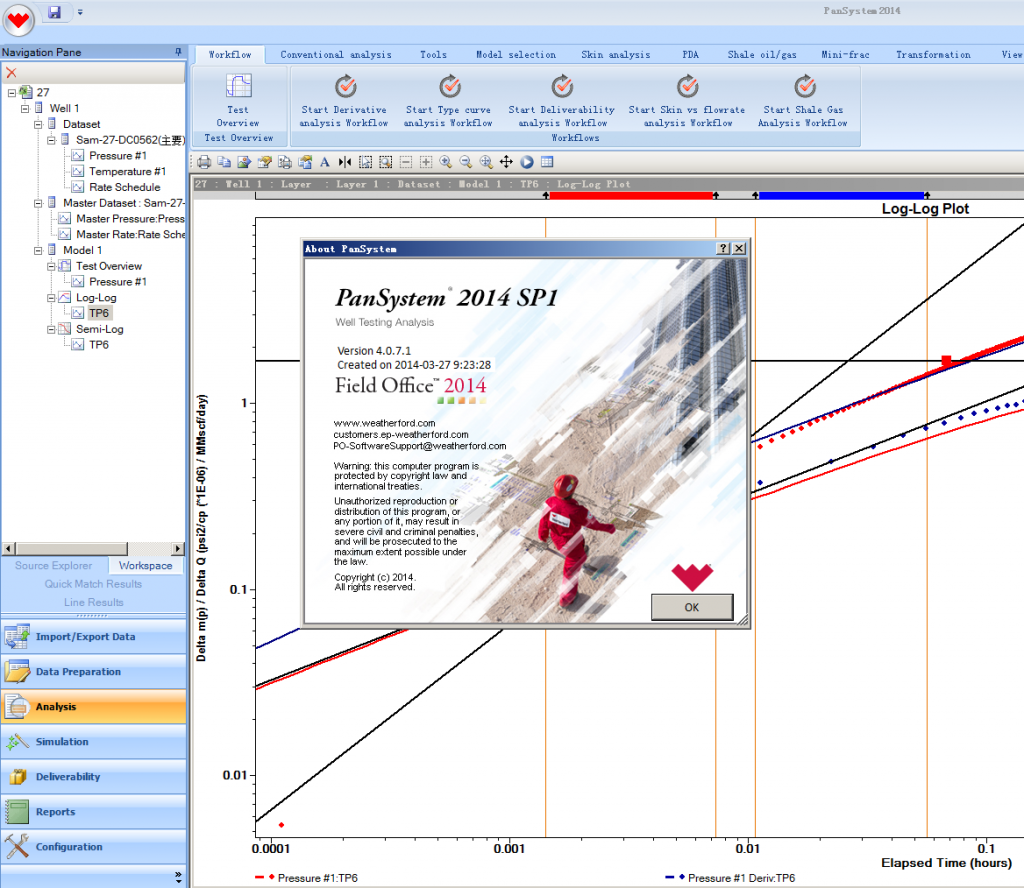This screenshot has height=888, width=1024.
Task: Click the mirror arrows icon in plot toolbar
Action: [345, 162]
